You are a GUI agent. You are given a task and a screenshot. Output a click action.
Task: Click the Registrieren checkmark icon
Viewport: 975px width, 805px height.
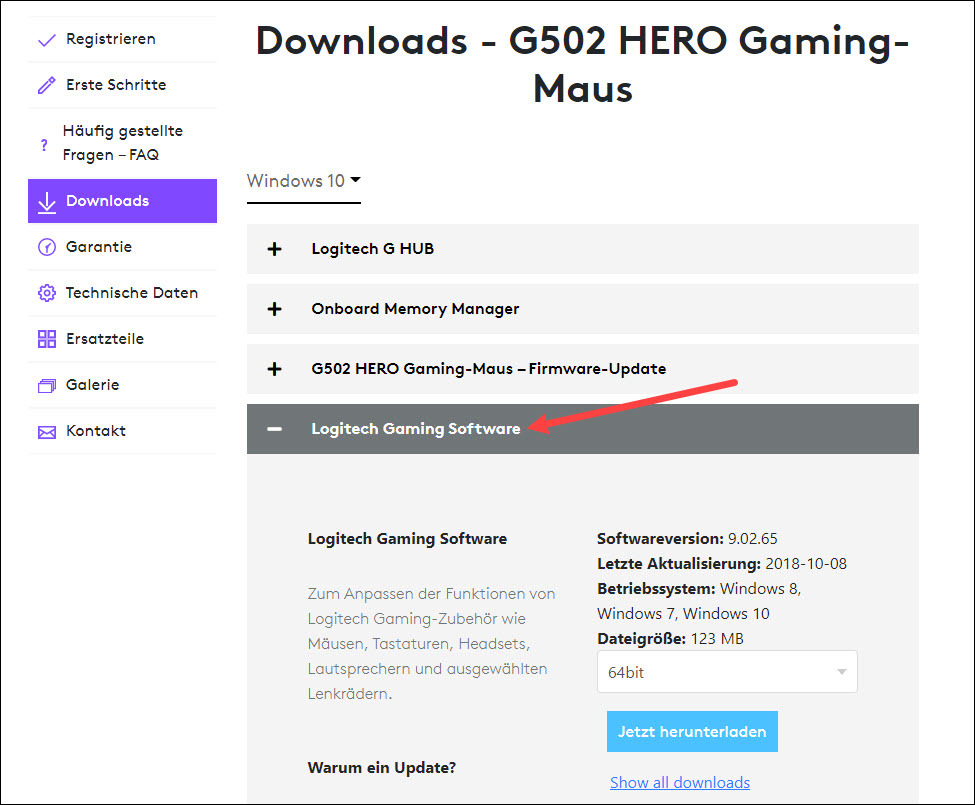point(45,39)
